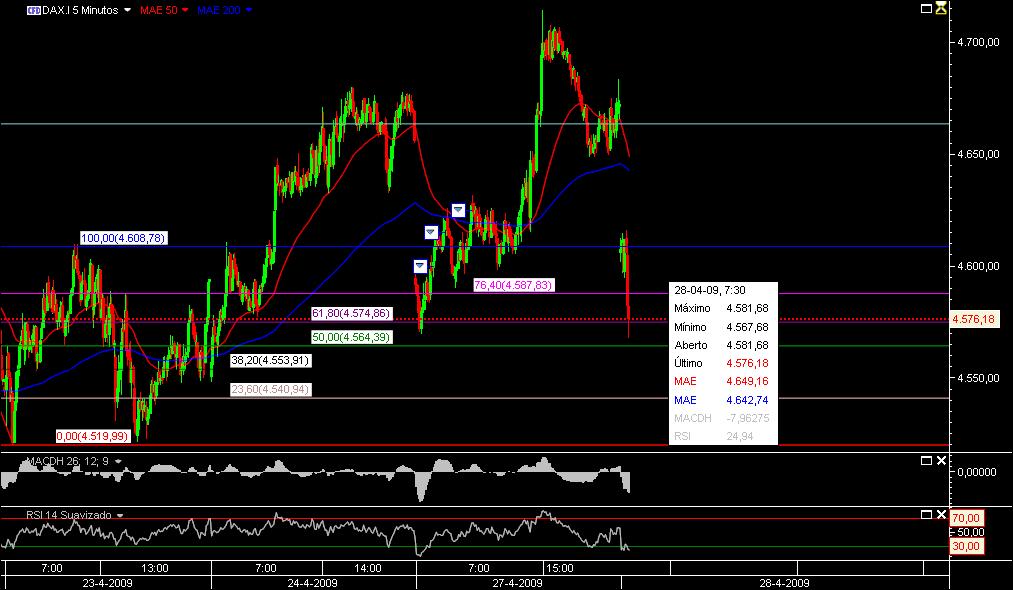Image resolution: width=1013 pixels, height=590 pixels.
Task: Open the MAE 50 dropdown arrow
Action: coord(185,10)
